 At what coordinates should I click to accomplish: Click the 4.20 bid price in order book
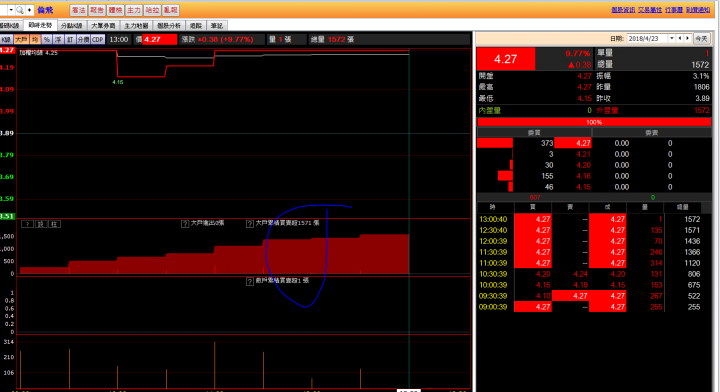tap(583, 165)
